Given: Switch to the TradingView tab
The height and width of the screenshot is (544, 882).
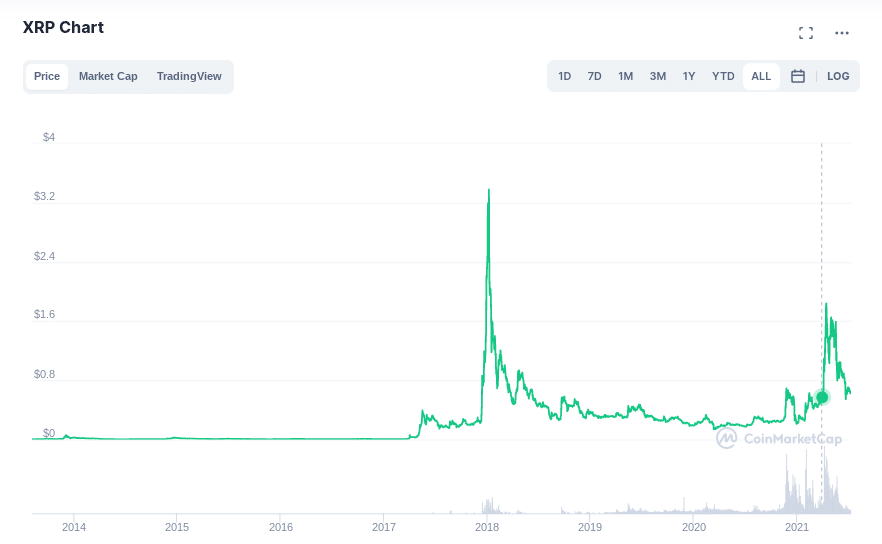Looking at the screenshot, I should tap(189, 76).
